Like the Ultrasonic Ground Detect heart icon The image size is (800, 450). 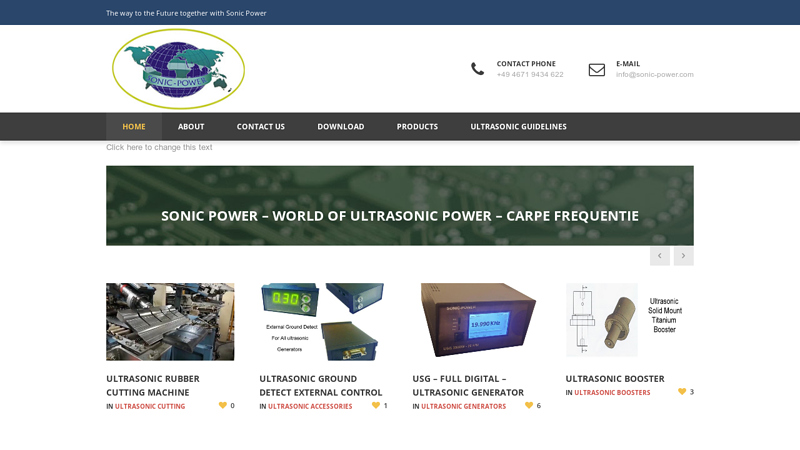(376, 406)
